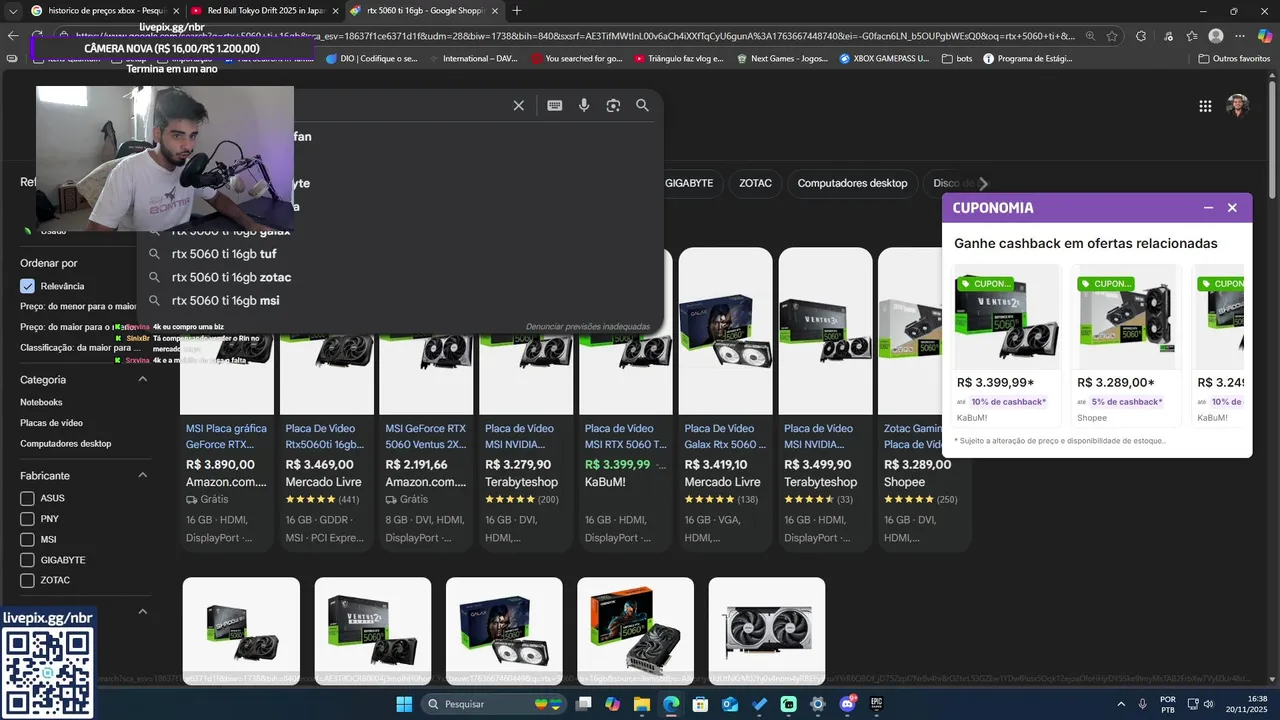Open the browser zoom magnifier icon
Screen dimensions: 1280x720
click(1090, 36)
